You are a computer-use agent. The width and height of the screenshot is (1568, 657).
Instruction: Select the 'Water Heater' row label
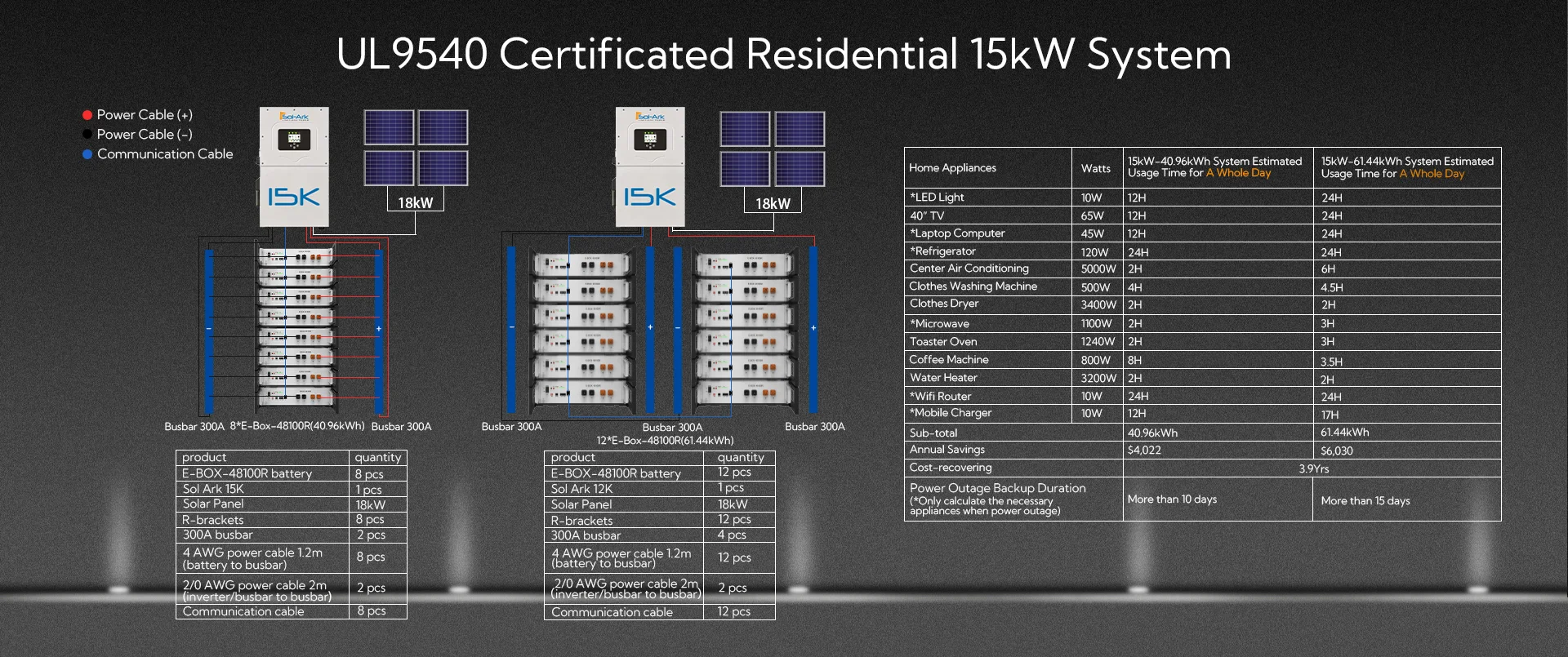(x=943, y=378)
